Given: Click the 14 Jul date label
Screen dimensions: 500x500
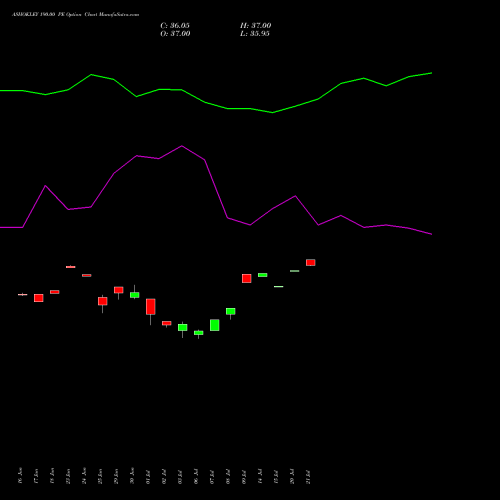Looking at the screenshot, I should [x=260, y=476].
